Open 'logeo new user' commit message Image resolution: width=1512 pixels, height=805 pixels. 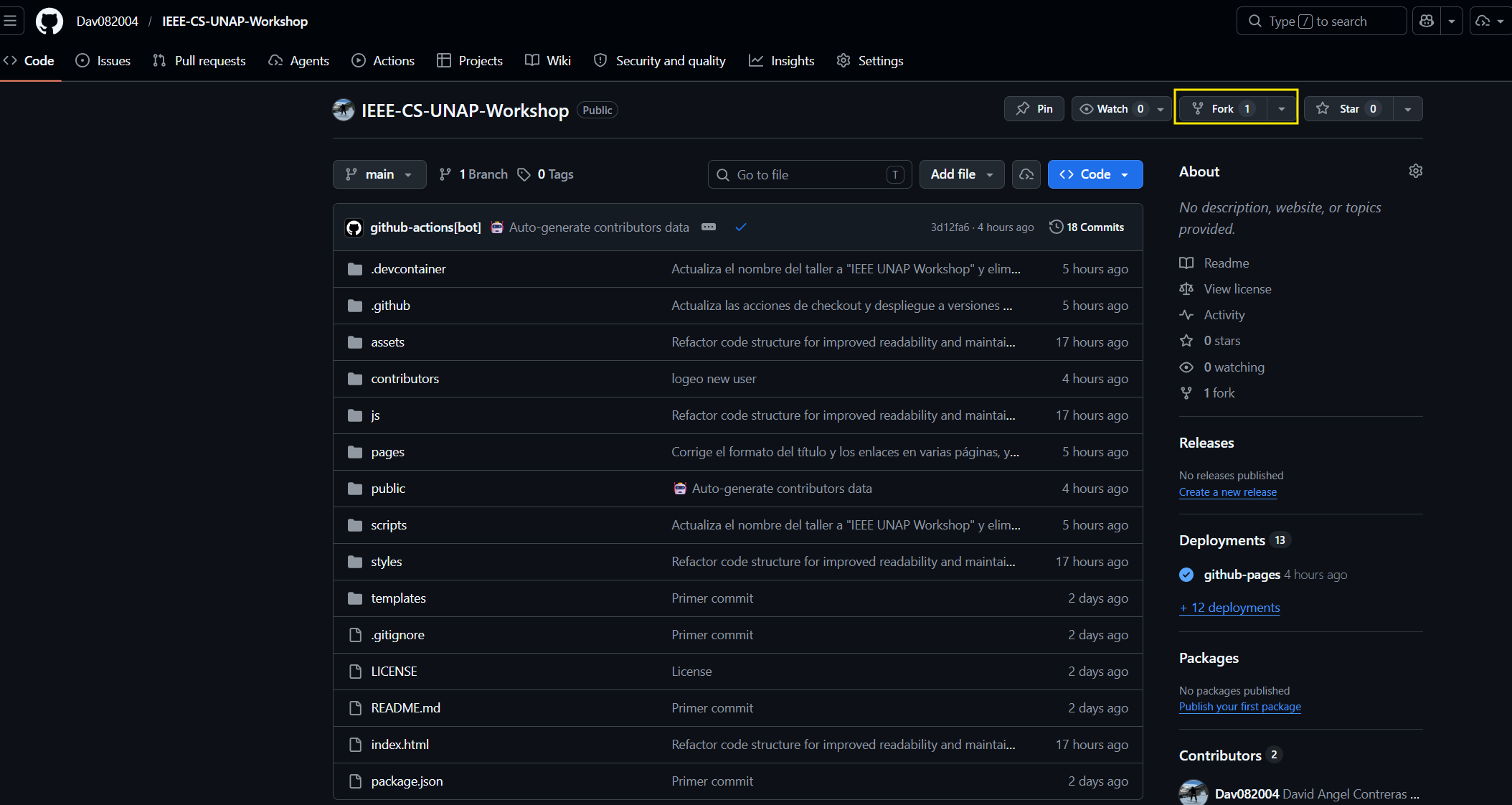point(714,378)
